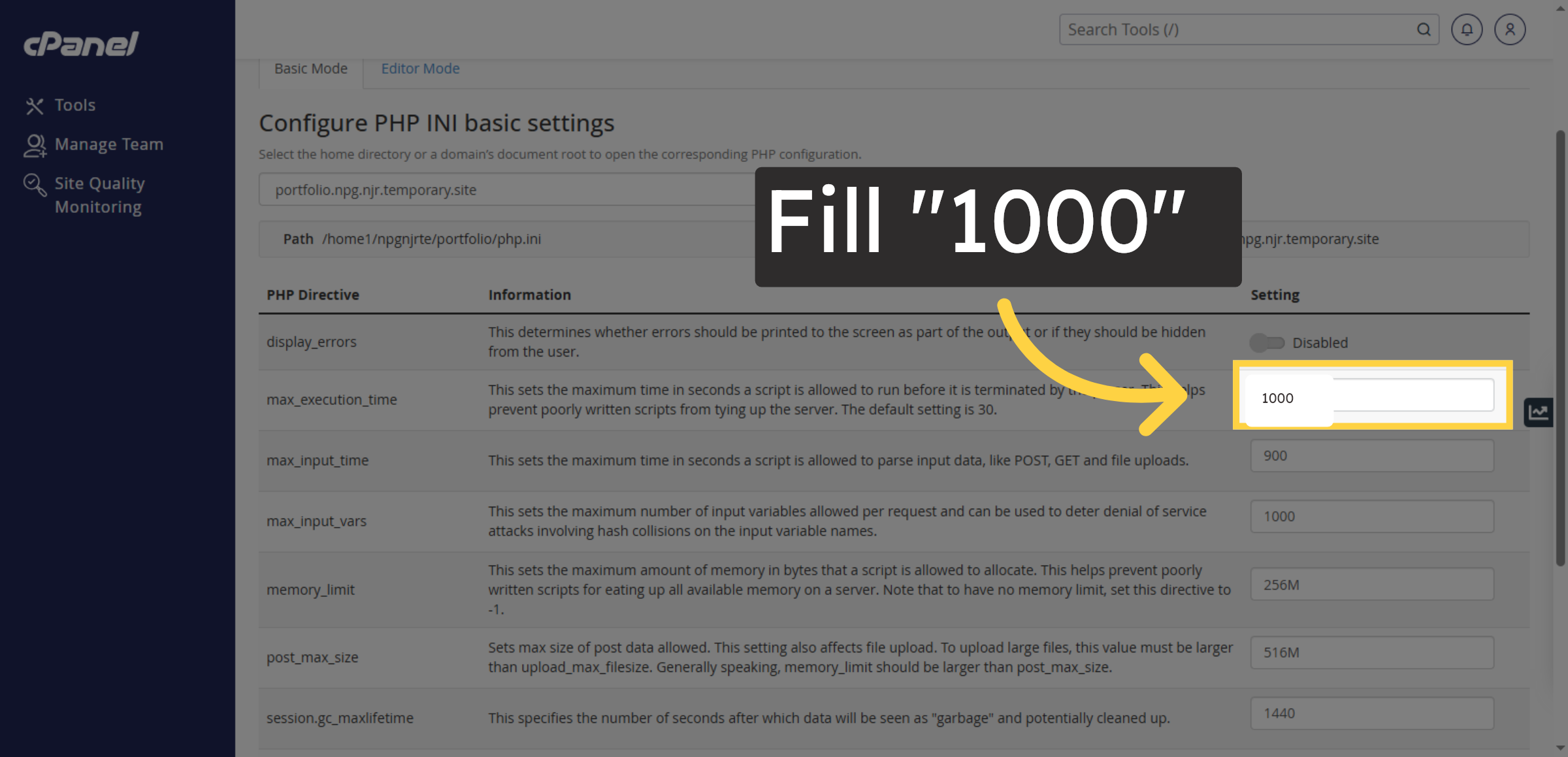This screenshot has height=757, width=1568.
Task: Click the search magnifier icon
Action: (1424, 30)
